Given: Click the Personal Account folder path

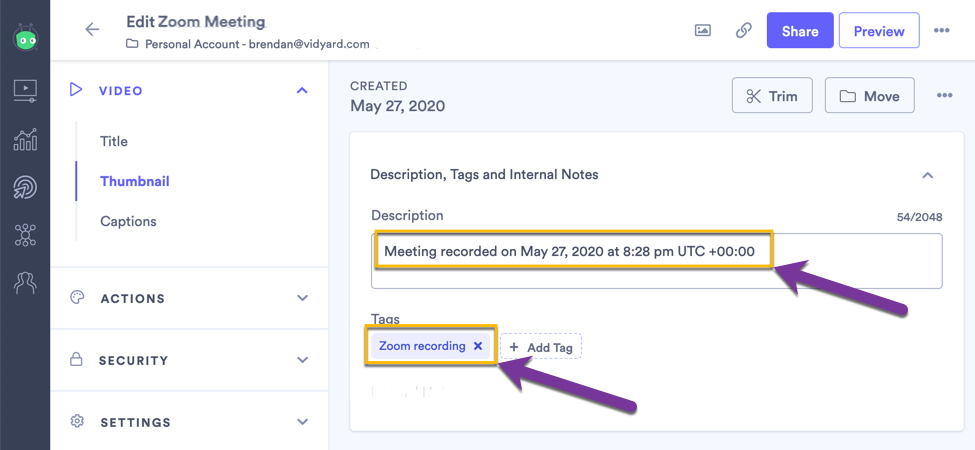Looking at the screenshot, I should 247,44.
